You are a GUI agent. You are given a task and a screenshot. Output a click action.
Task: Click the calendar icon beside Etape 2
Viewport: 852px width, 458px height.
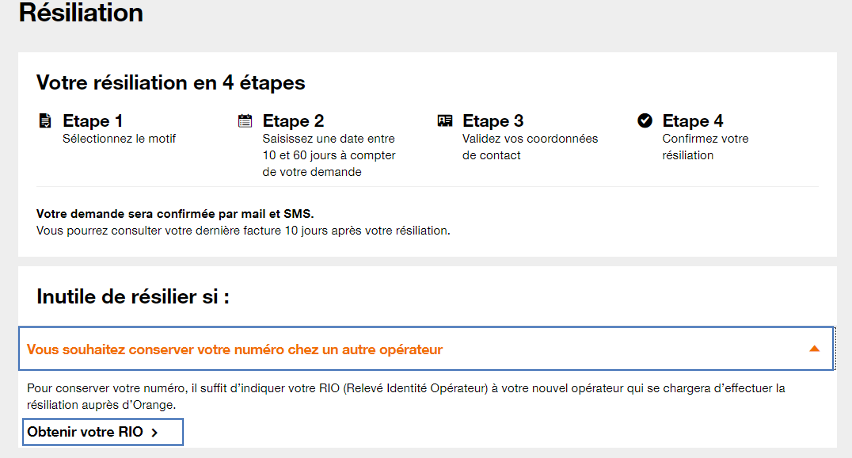coord(245,121)
